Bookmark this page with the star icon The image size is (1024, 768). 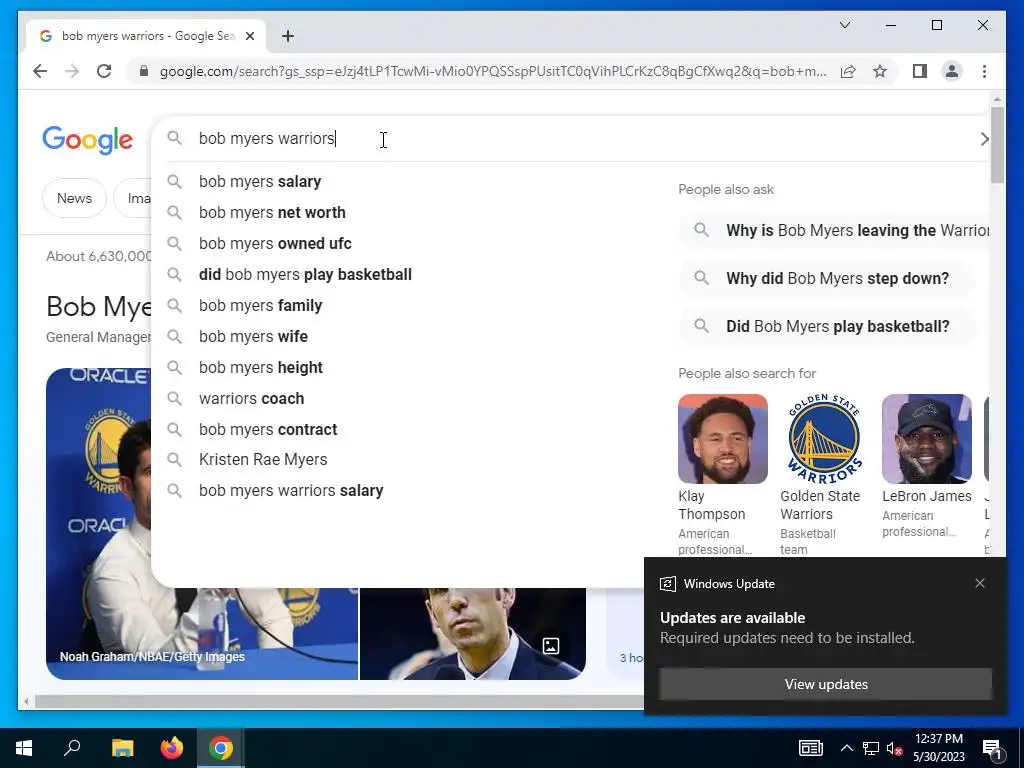point(880,71)
